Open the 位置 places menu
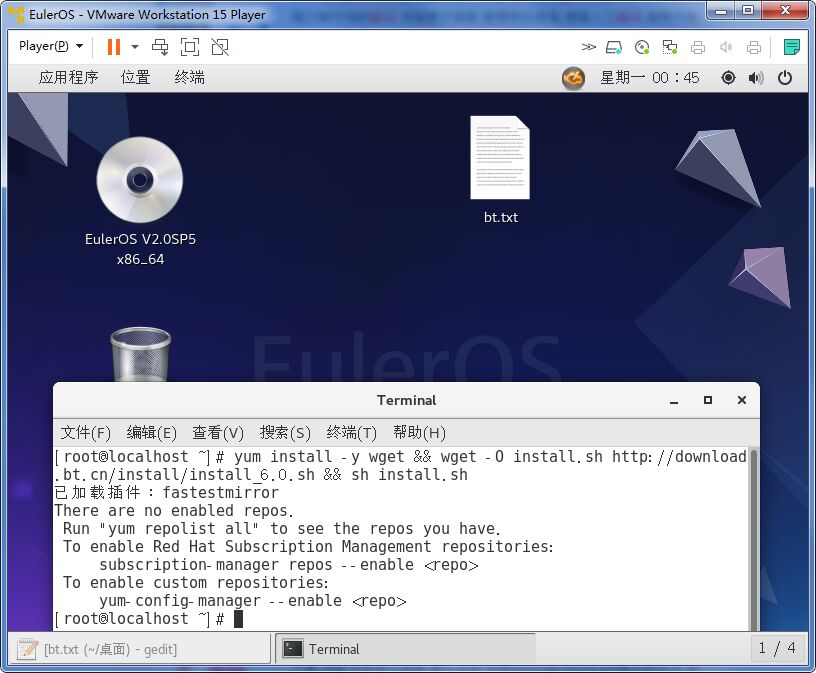 pos(135,78)
